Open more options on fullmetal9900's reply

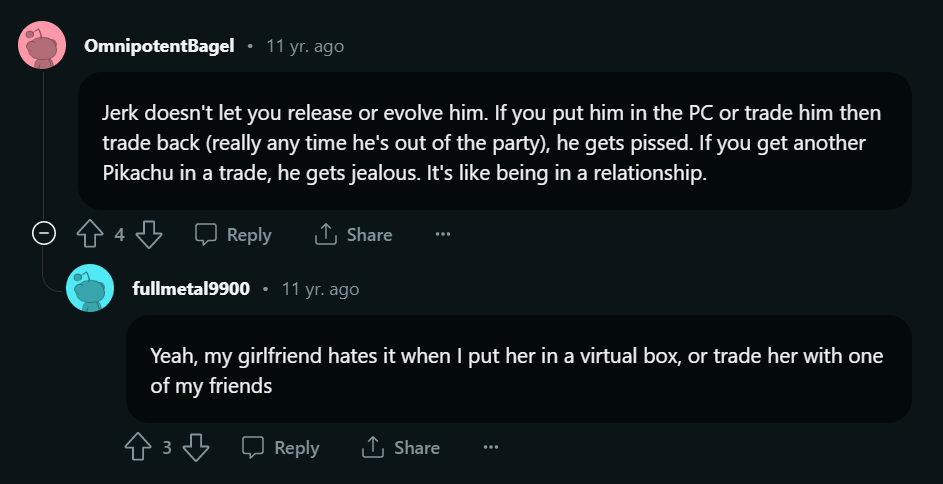tap(491, 448)
